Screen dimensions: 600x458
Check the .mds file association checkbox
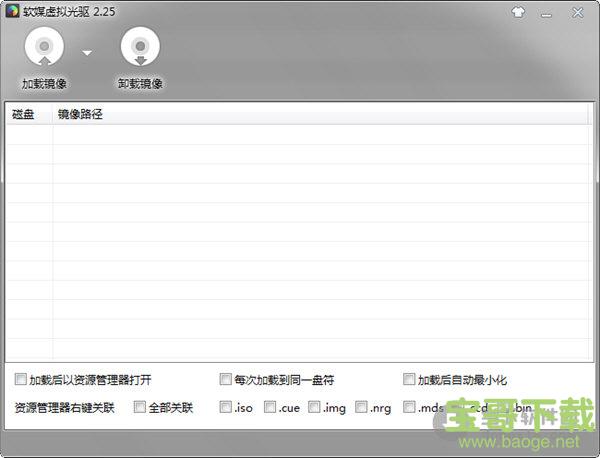[409, 407]
